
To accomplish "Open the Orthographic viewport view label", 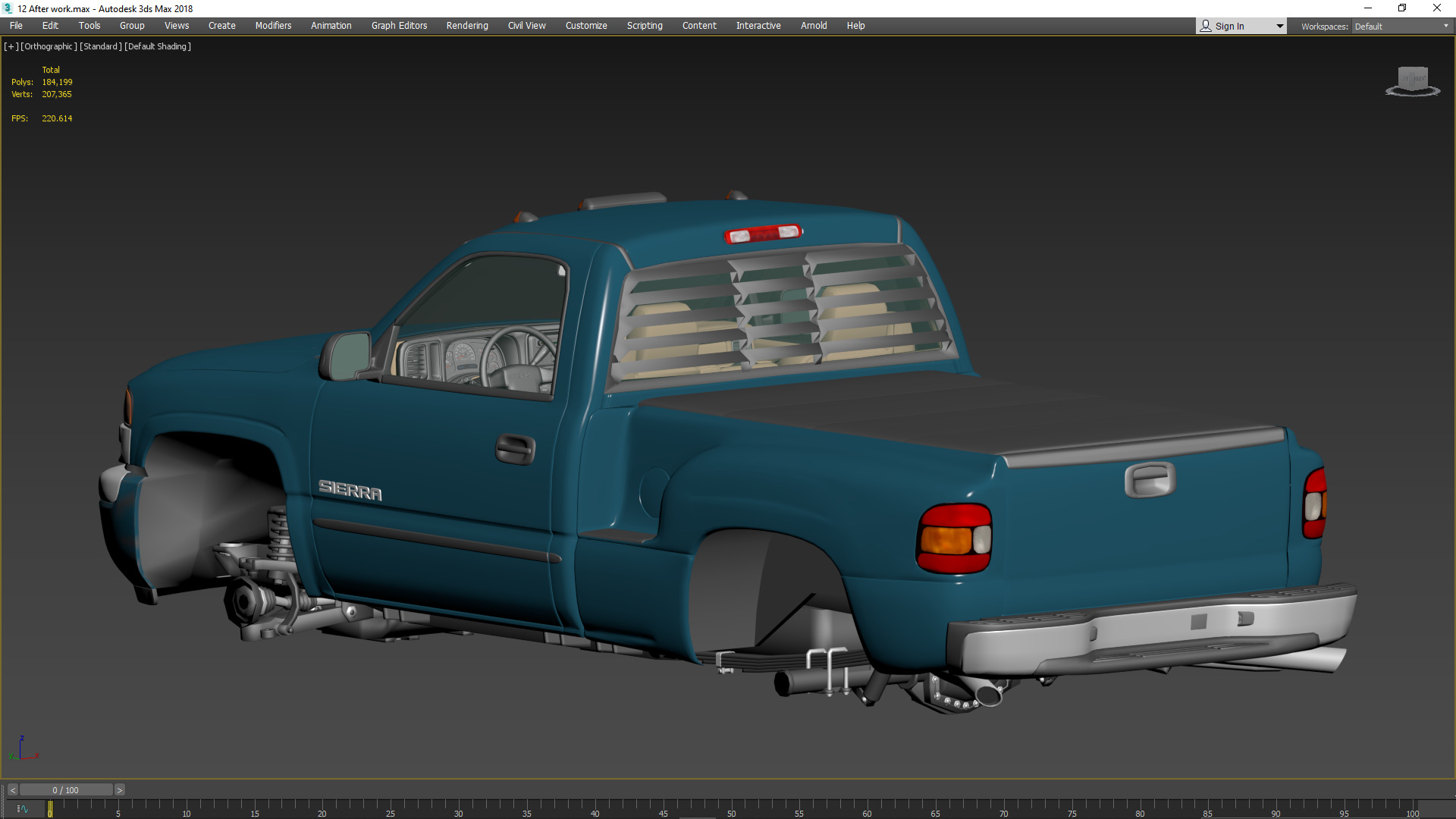I will click(x=49, y=46).
